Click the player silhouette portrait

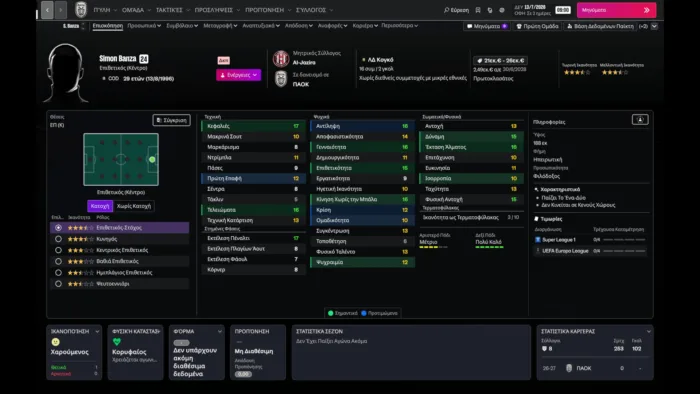point(66,73)
